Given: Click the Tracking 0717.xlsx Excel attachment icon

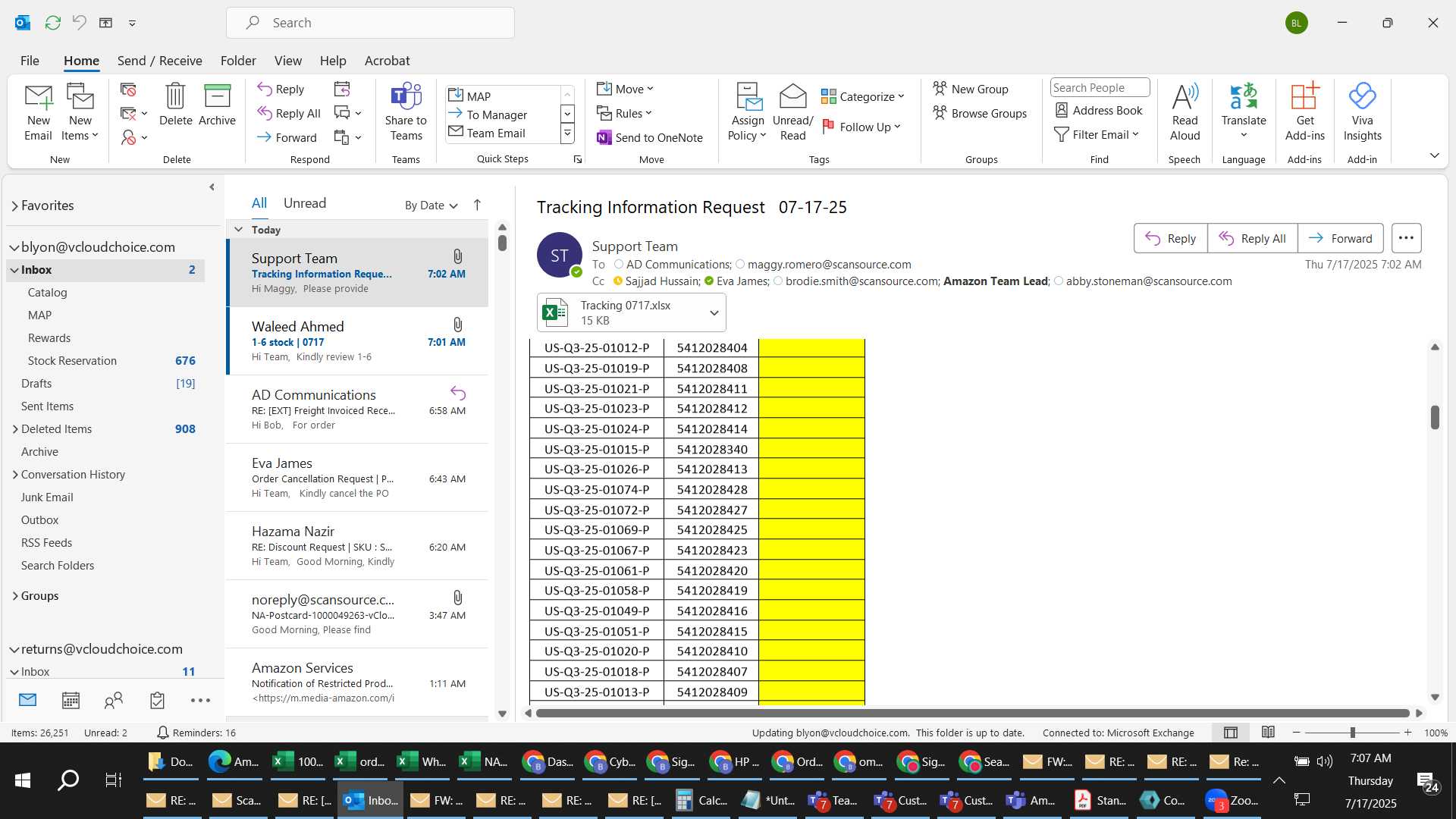Looking at the screenshot, I should [555, 312].
